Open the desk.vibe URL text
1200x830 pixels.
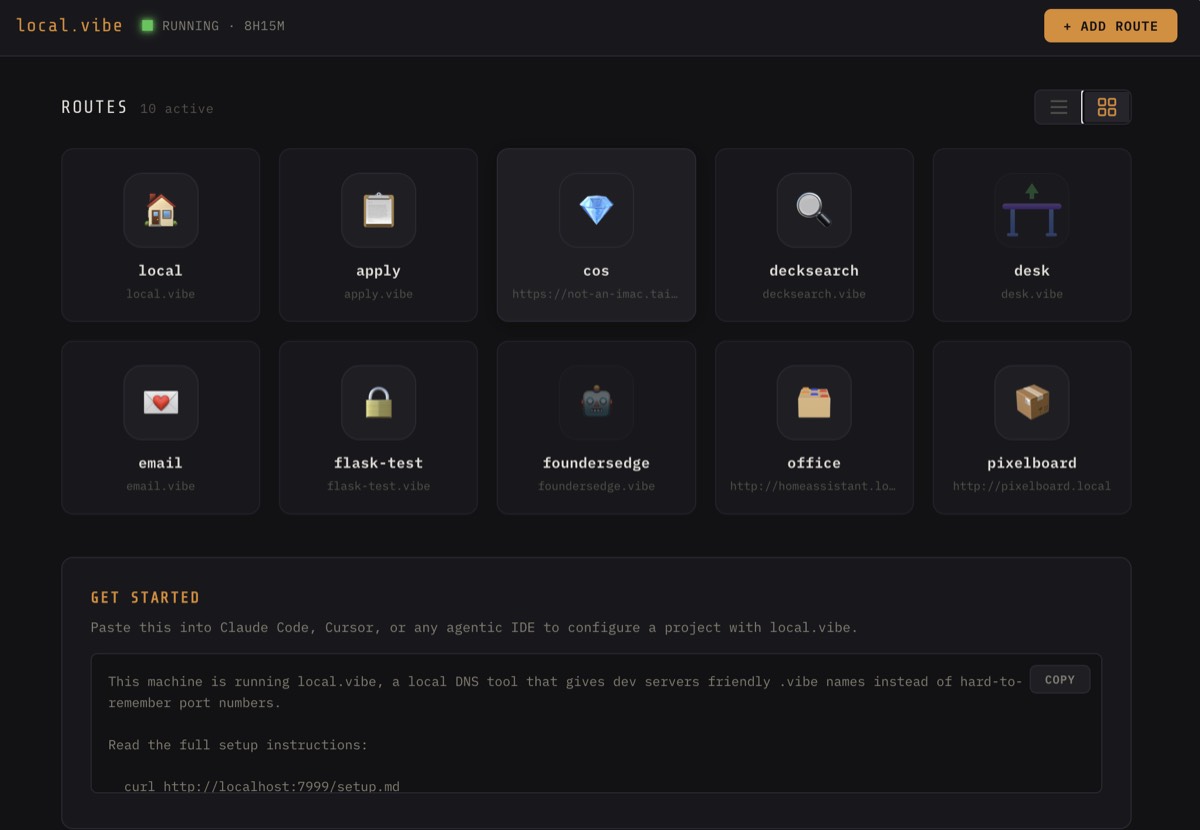1032,294
